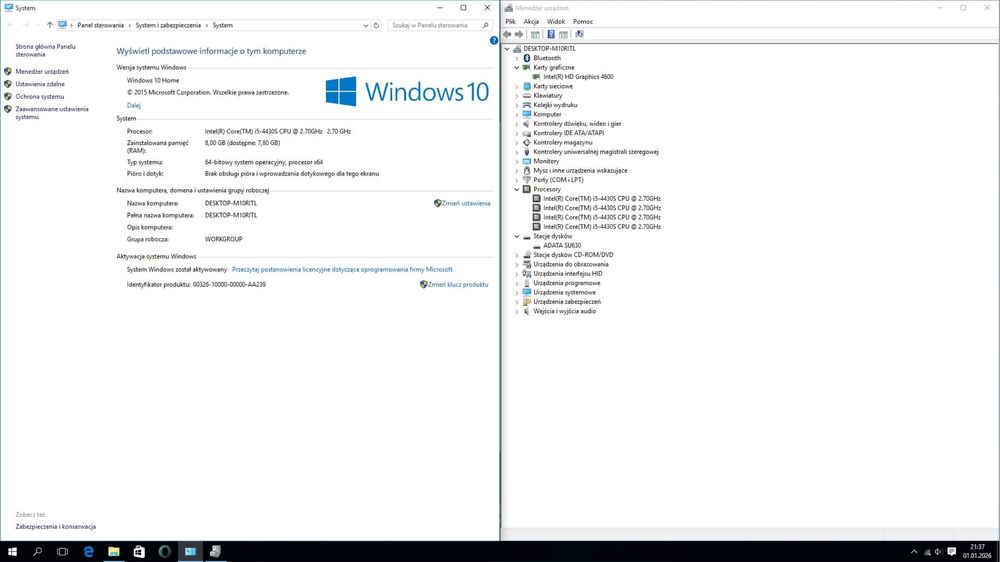Click the Zmień ustawienia link
This screenshot has width=1000, height=562.
466,203
